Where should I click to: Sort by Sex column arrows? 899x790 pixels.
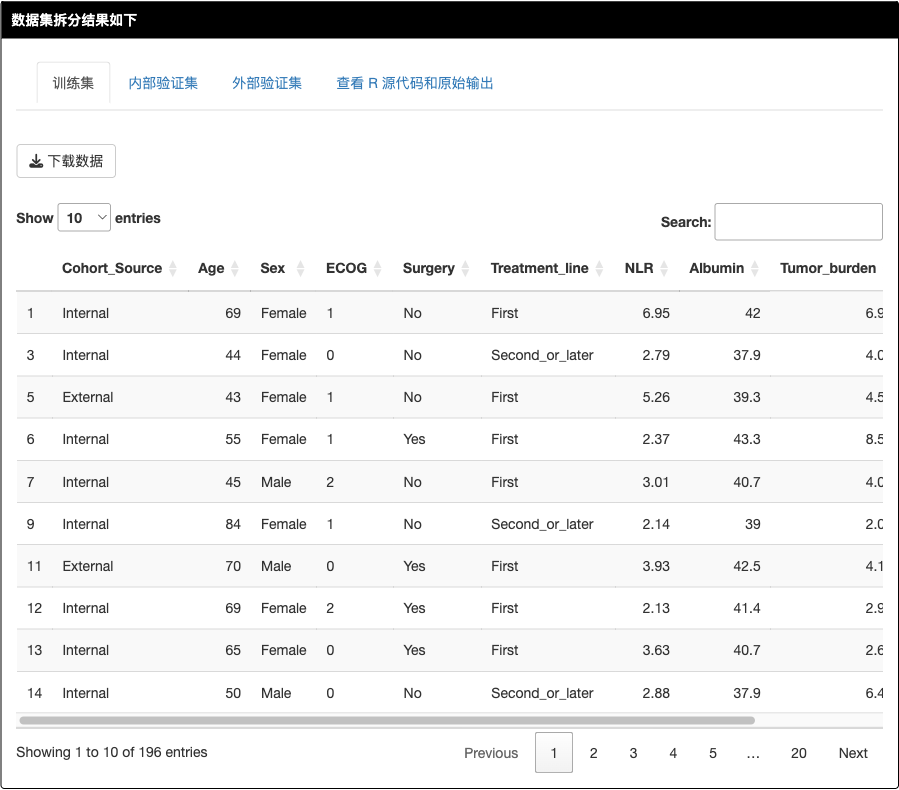(300, 268)
